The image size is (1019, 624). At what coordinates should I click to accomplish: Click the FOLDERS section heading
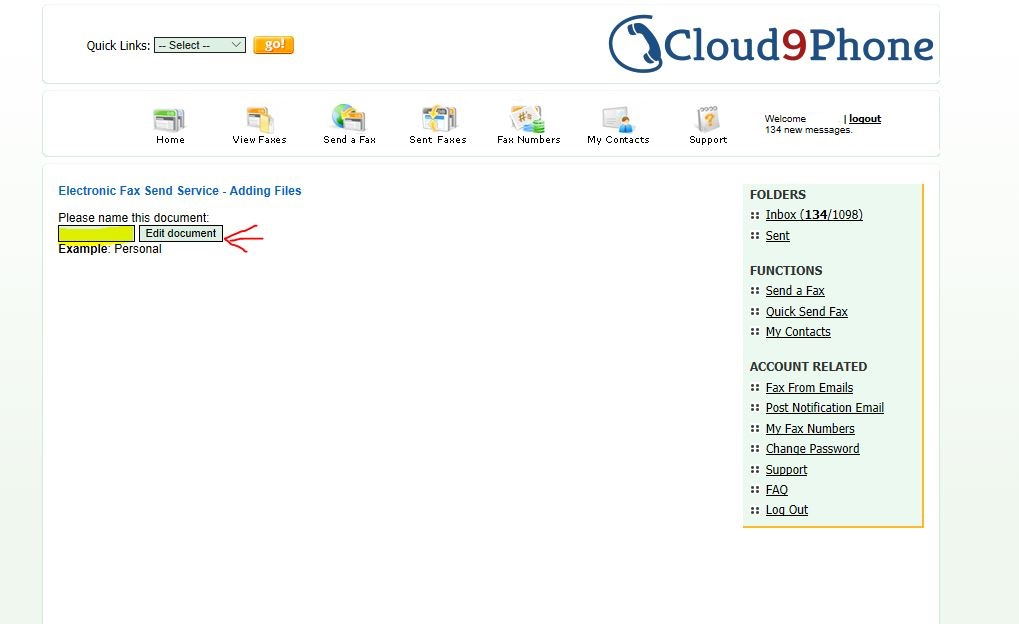click(777, 194)
